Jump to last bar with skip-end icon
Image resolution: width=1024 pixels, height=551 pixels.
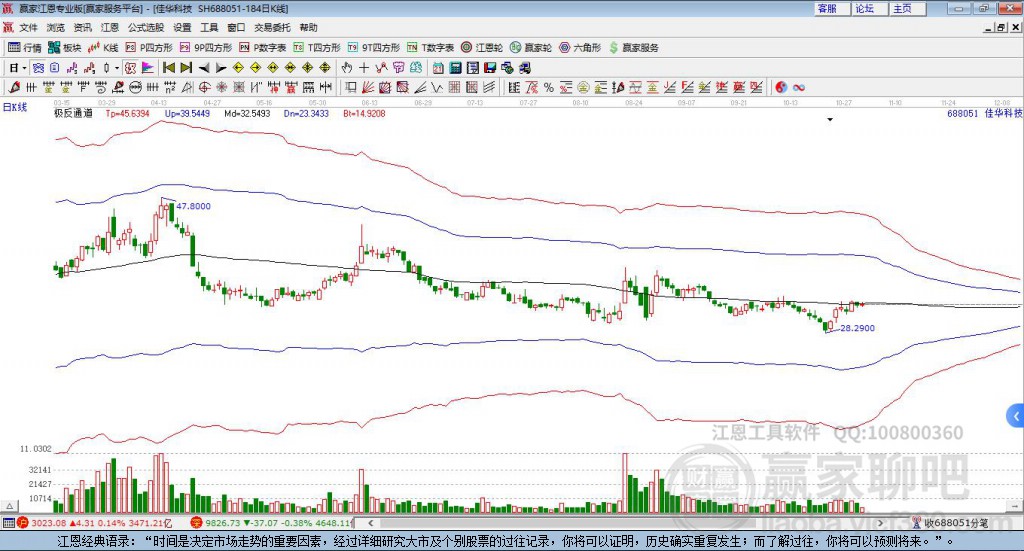(x=186, y=68)
